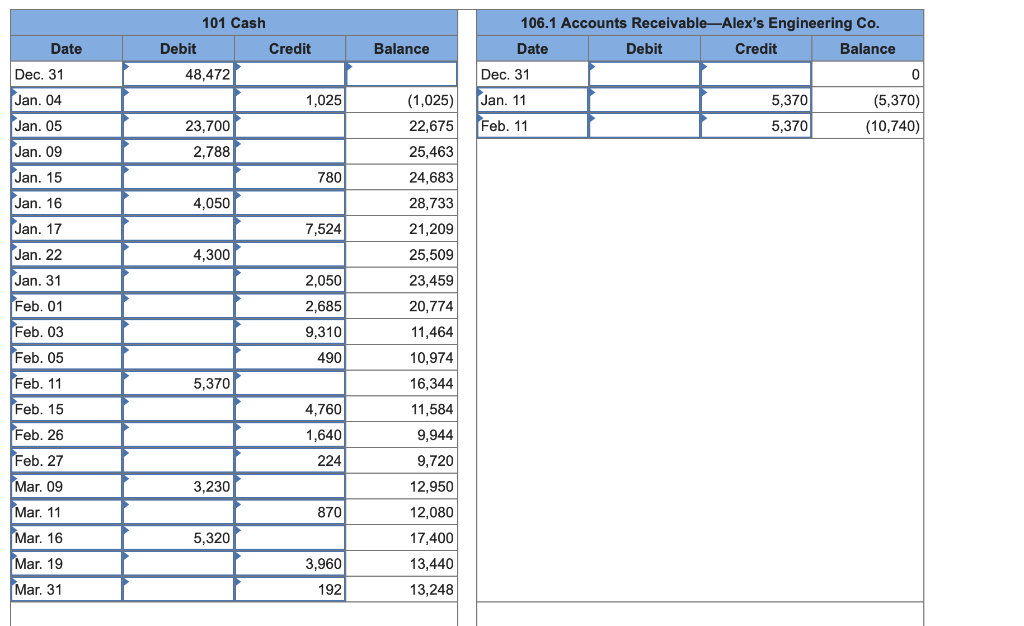1024x626 pixels.
Task: Select the Feb. 01 date cell in Cash ledger
Action: pyautogui.click(x=67, y=306)
